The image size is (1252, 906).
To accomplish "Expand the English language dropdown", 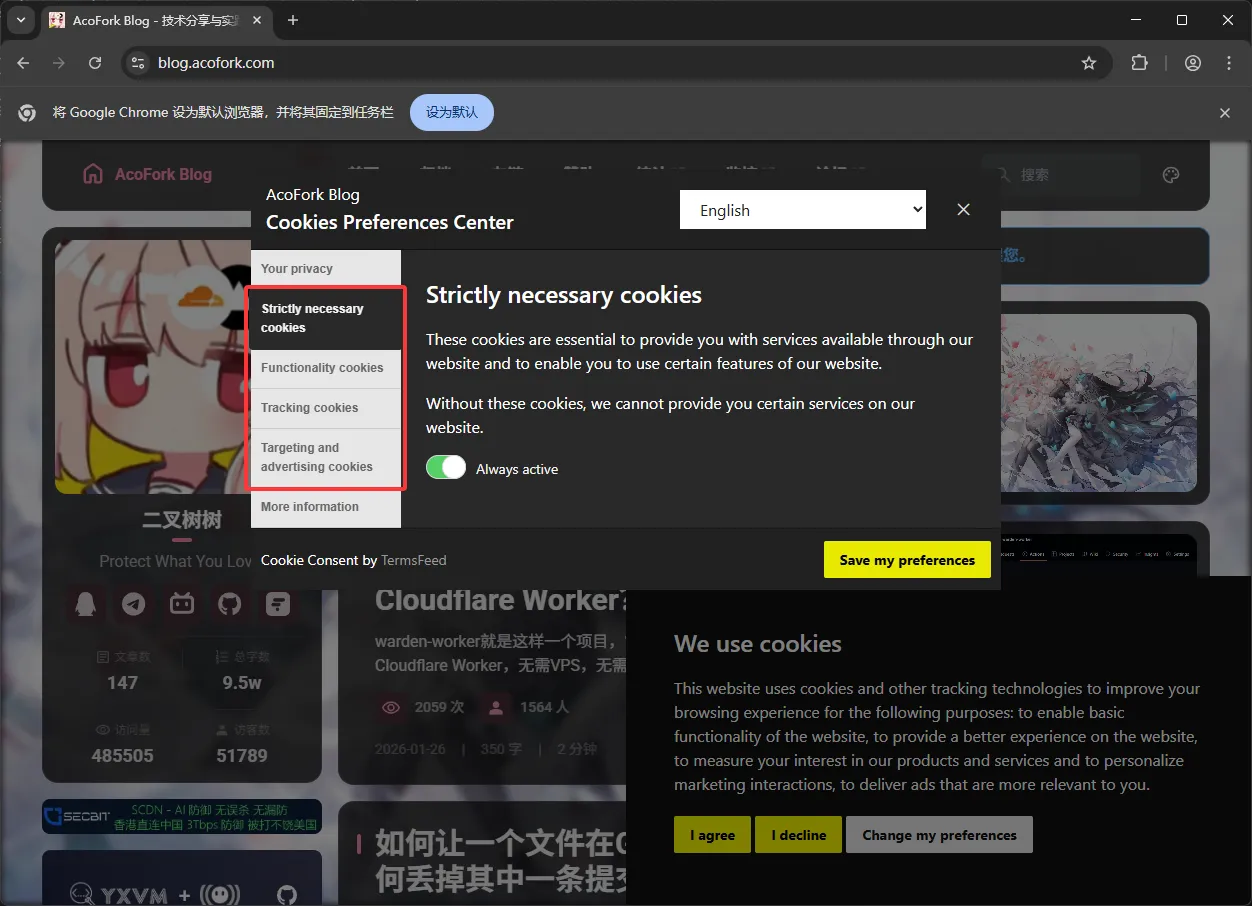I will coord(803,210).
